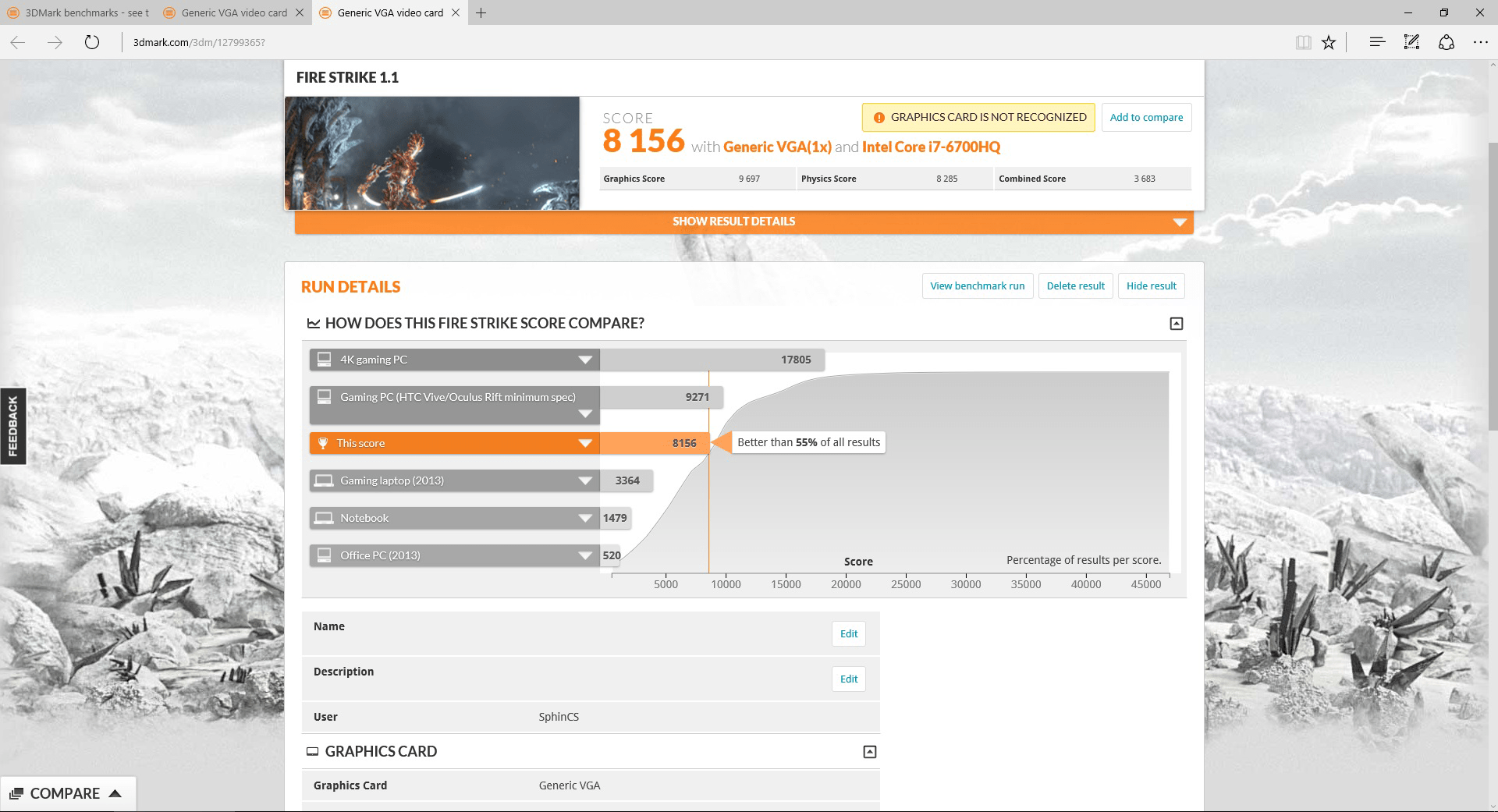1498x812 pixels.
Task: Expand the Notebook dropdown
Action: [x=585, y=518]
